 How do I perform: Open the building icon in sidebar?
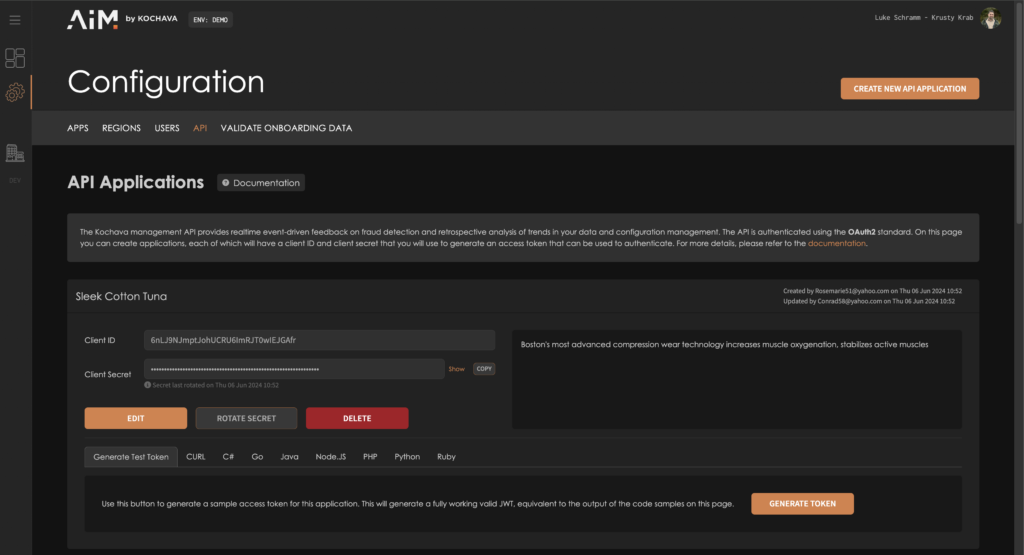[15, 153]
